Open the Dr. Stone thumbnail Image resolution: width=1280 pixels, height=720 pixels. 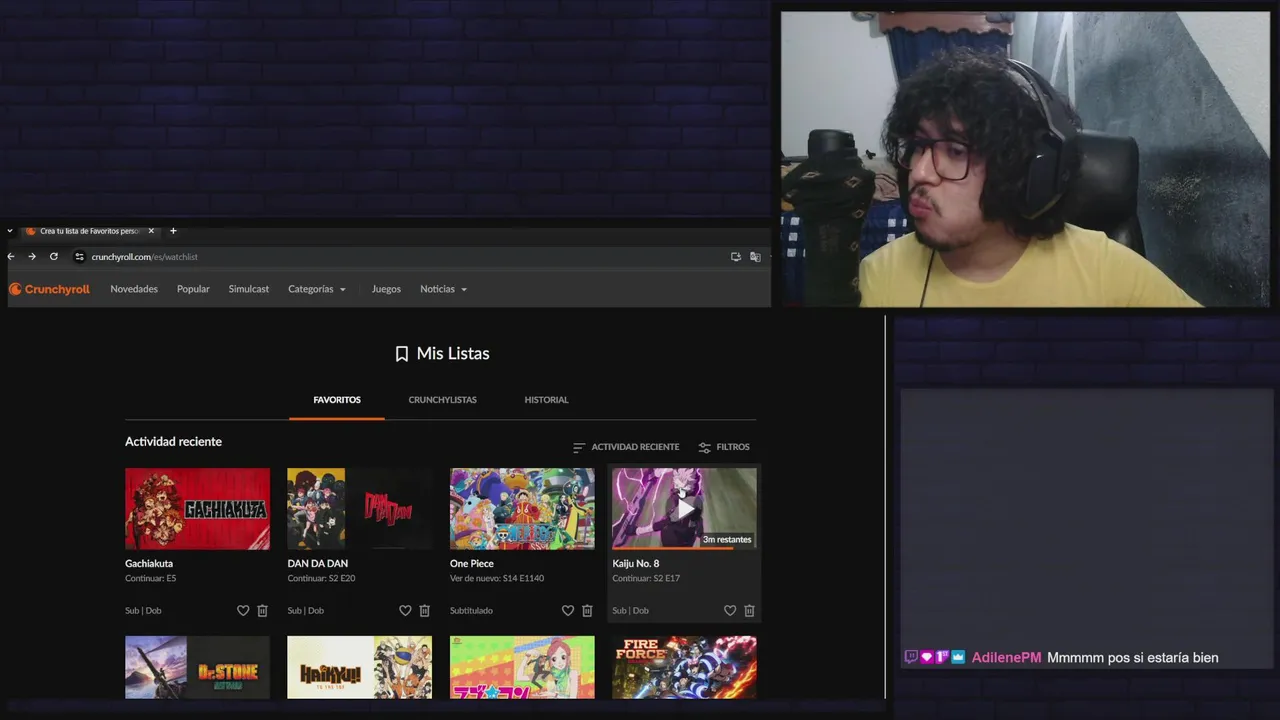coord(197,667)
